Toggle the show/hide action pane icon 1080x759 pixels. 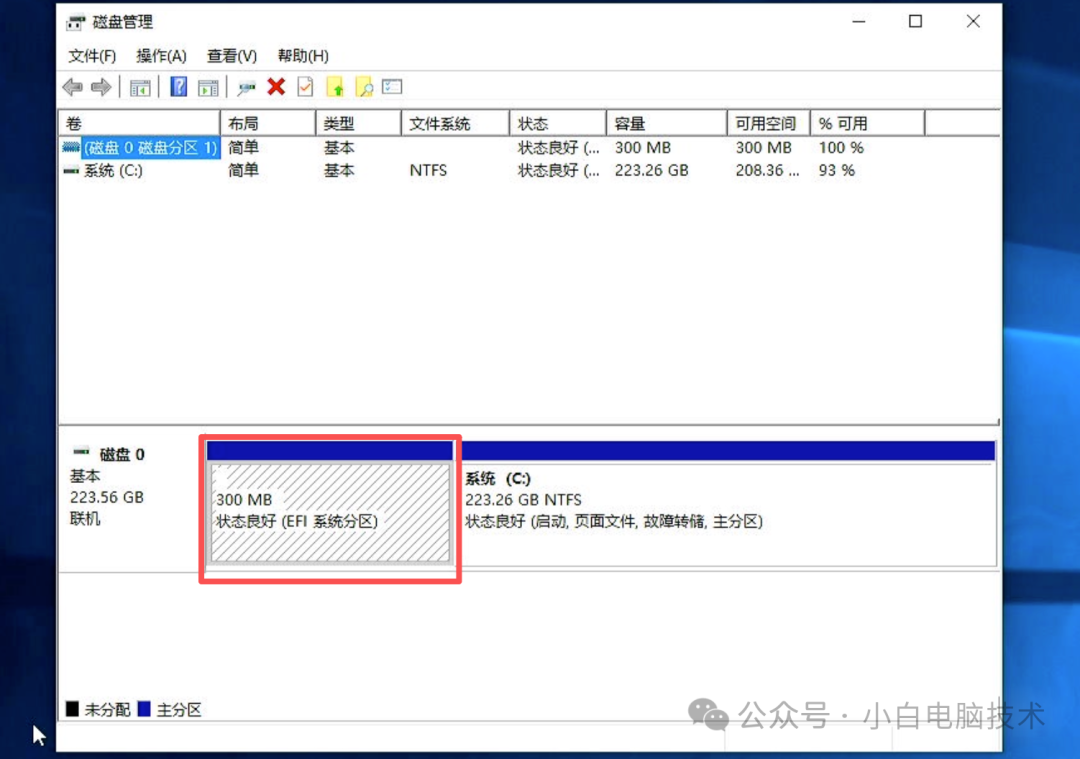click(x=208, y=87)
